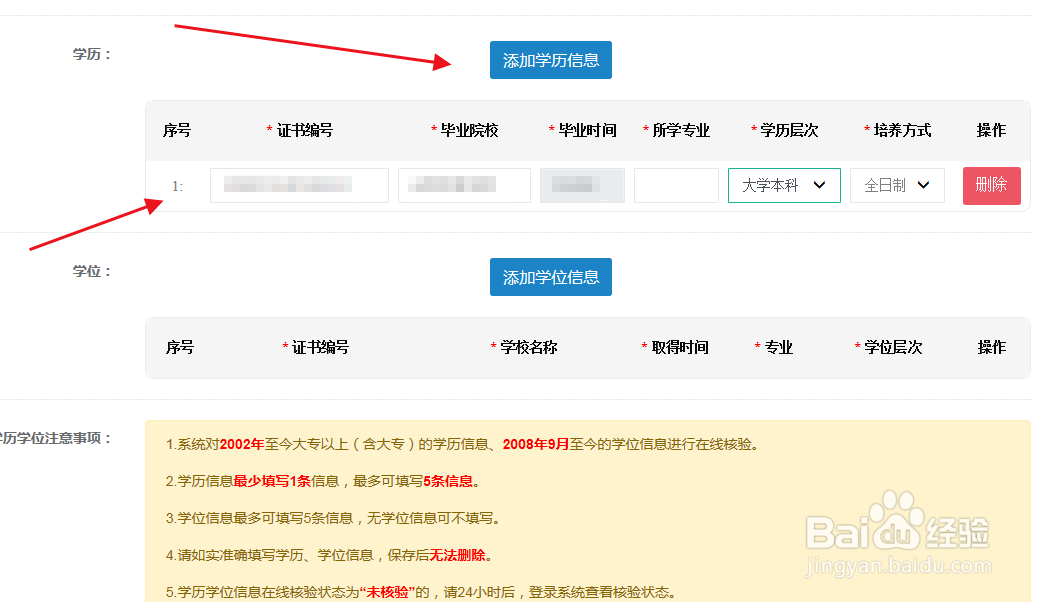Change 大学本科 selection via its dropdown arrow

pyautogui.click(x=826, y=185)
